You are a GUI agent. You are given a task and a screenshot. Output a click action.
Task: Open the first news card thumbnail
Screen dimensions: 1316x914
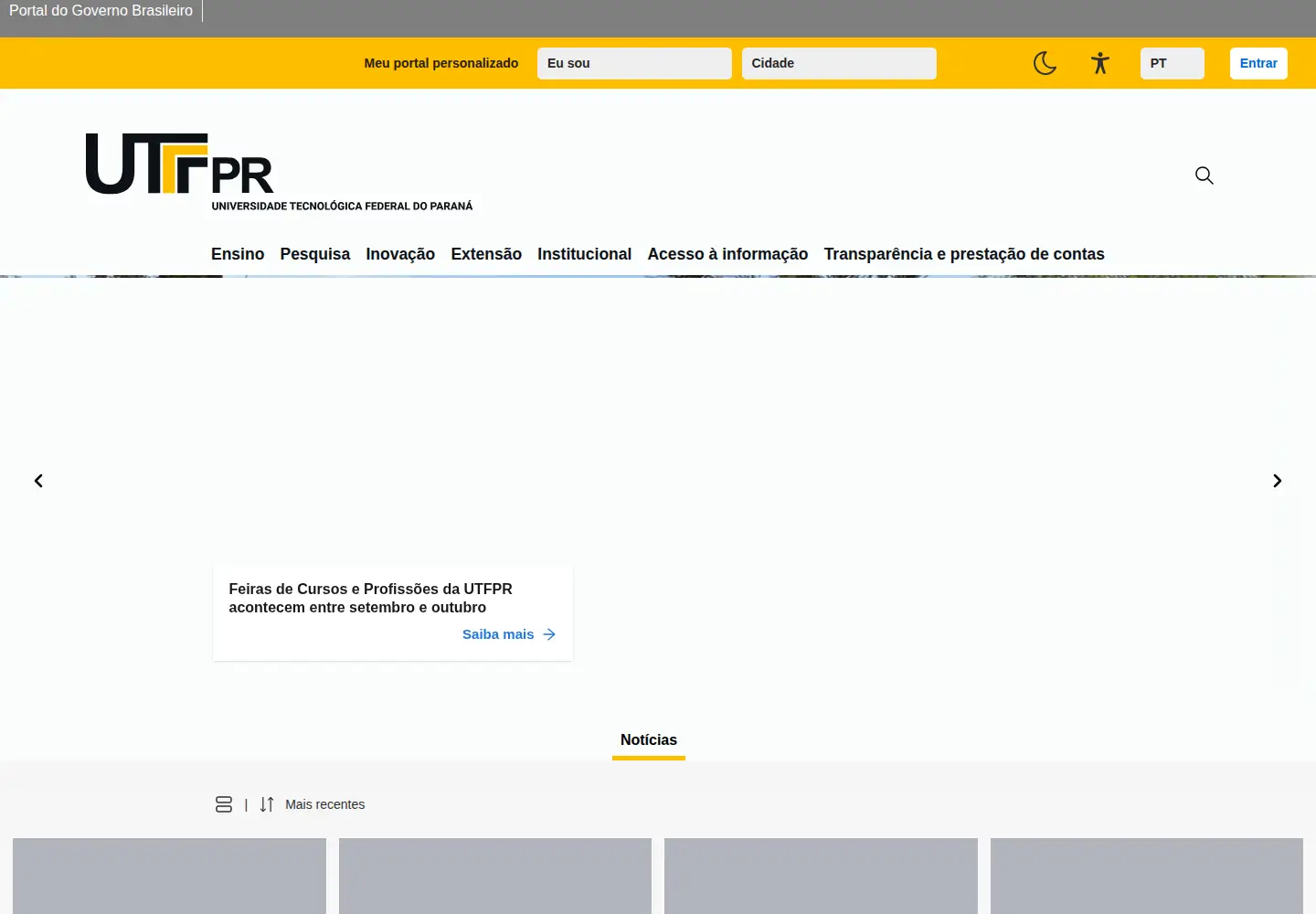pos(169,876)
